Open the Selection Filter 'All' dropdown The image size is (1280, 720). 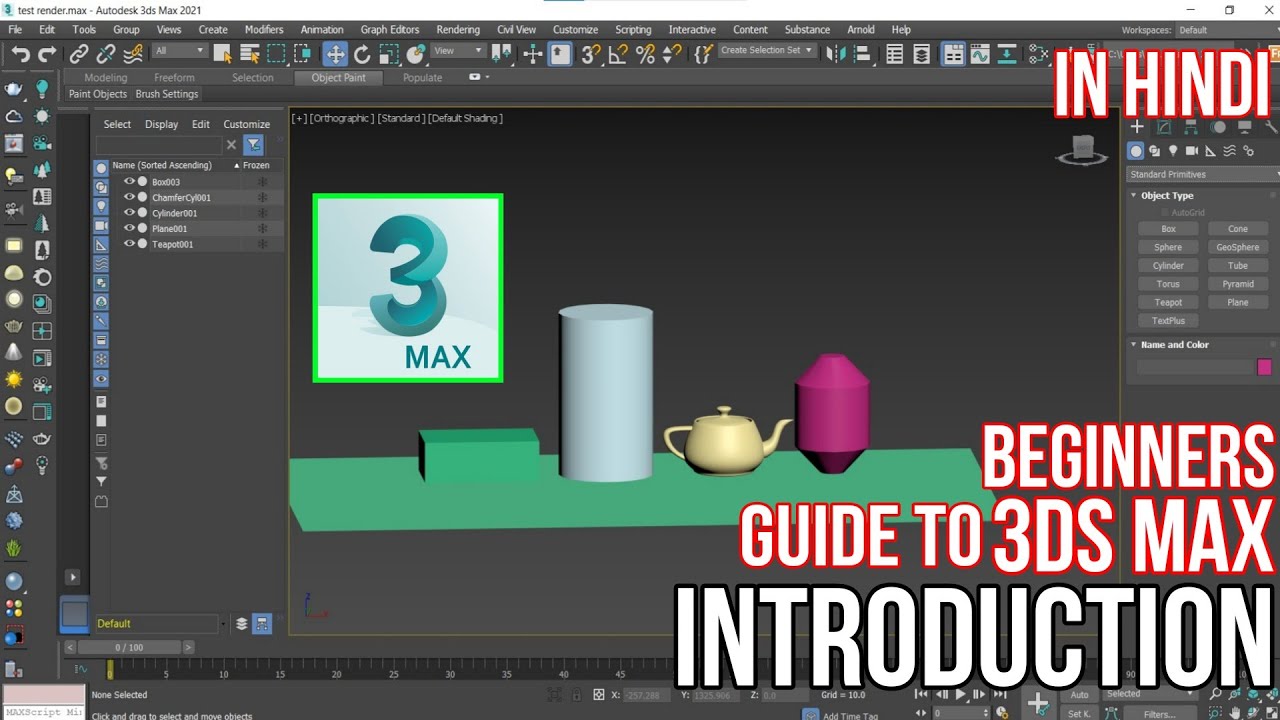(180, 51)
